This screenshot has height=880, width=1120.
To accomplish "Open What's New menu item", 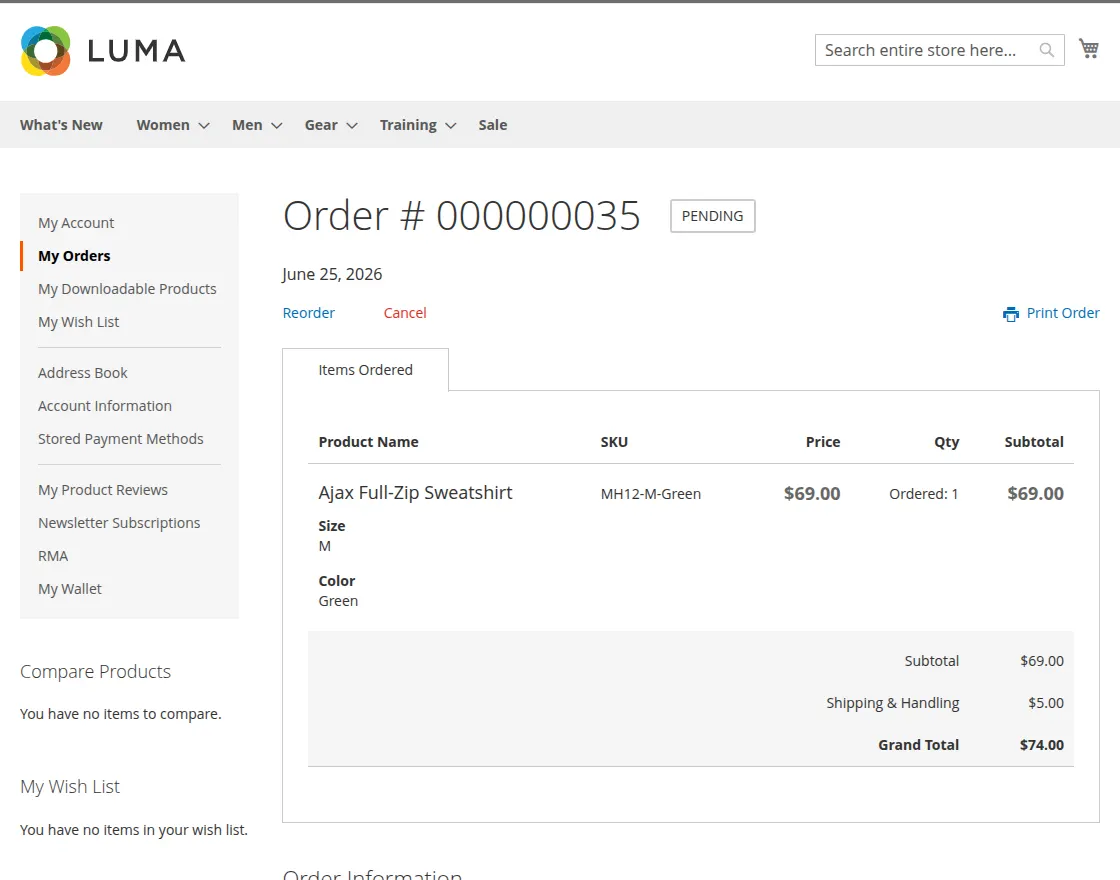I will pos(61,125).
